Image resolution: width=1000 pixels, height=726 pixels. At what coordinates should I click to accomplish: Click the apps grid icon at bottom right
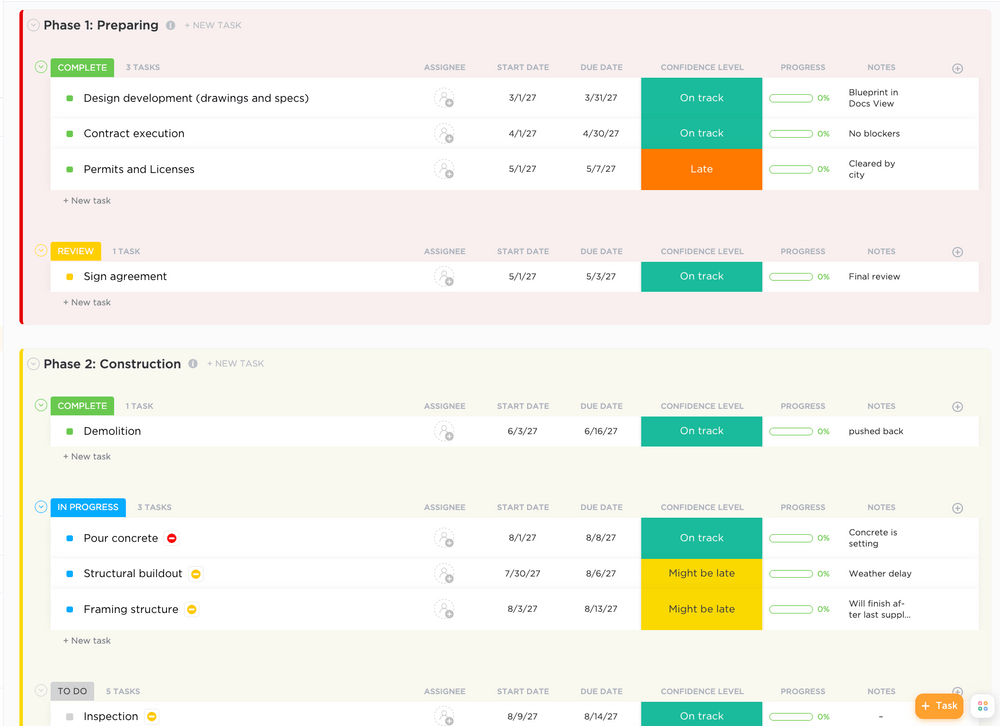(983, 706)
